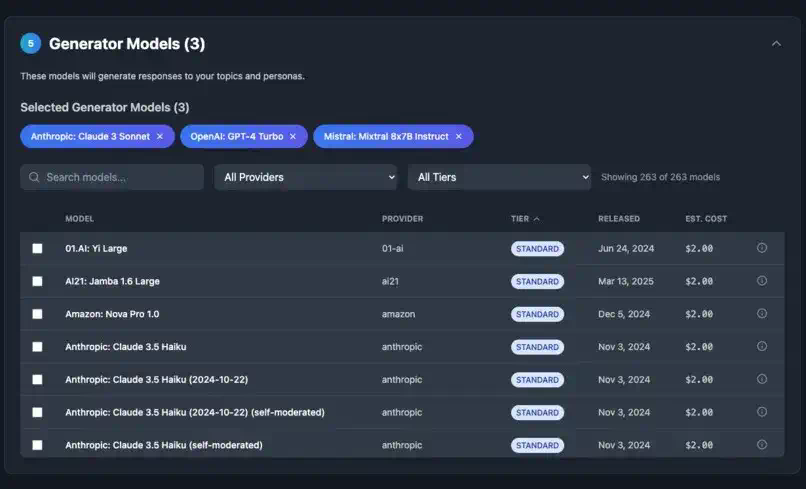Check Claude 3.5 Haiku (2024-10-22) (self-moderated) checkbox

tap(38, 412)
